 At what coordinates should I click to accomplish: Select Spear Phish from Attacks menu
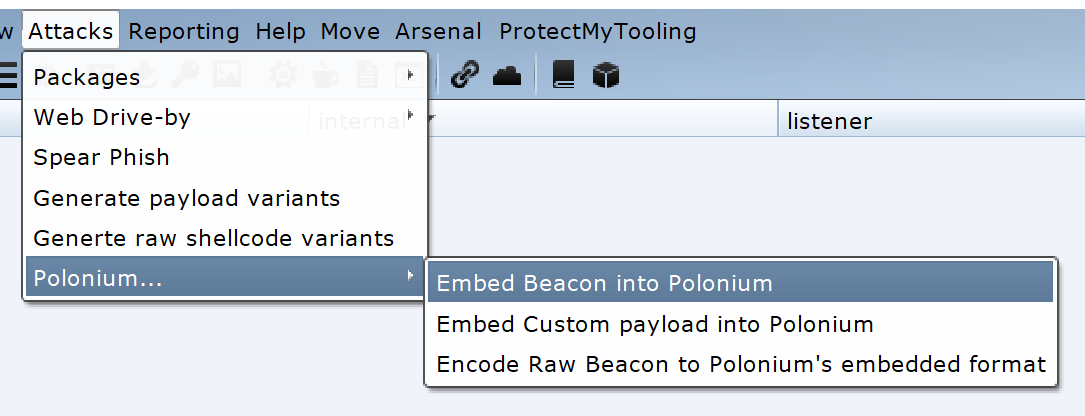point(102,157)
